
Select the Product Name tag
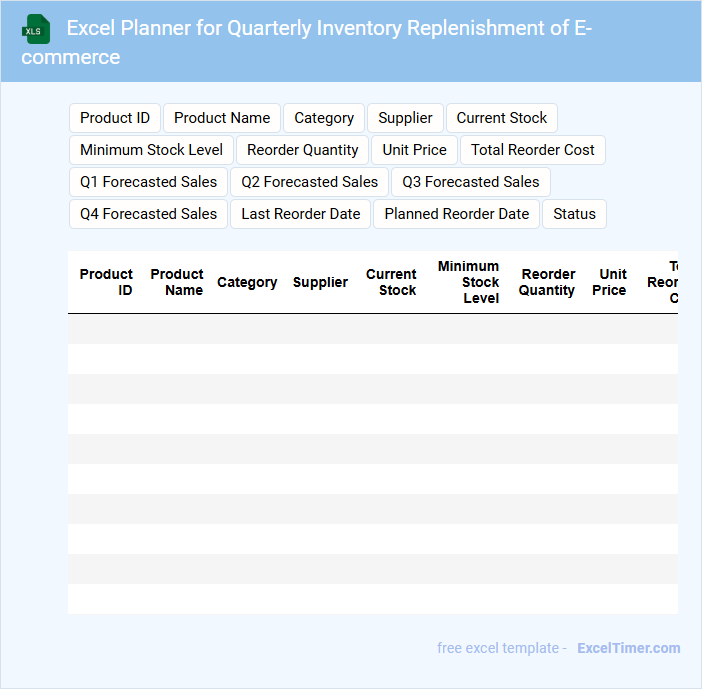pyautogui.click(x=222, y=118)
